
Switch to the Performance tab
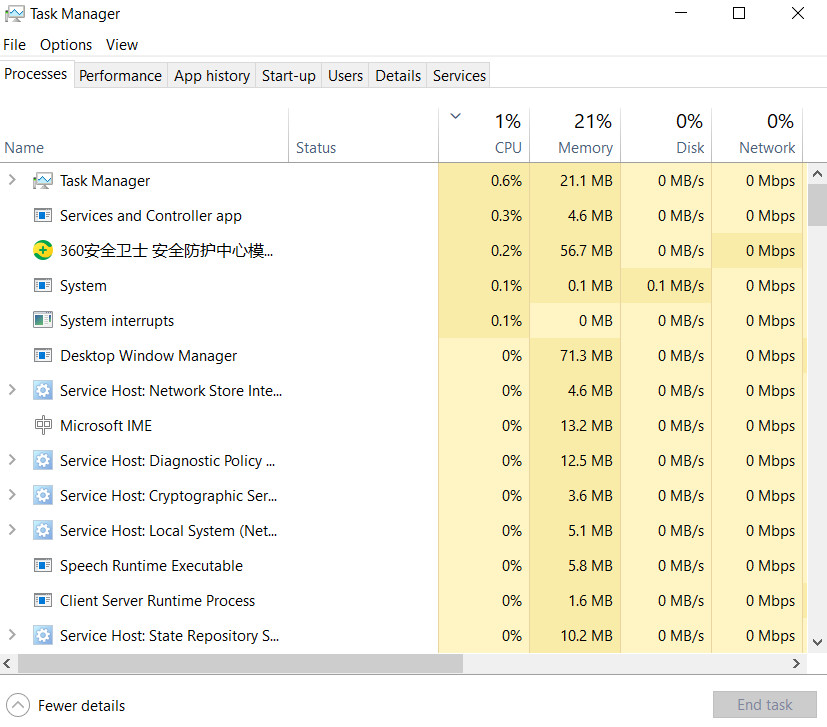[120, 75]
